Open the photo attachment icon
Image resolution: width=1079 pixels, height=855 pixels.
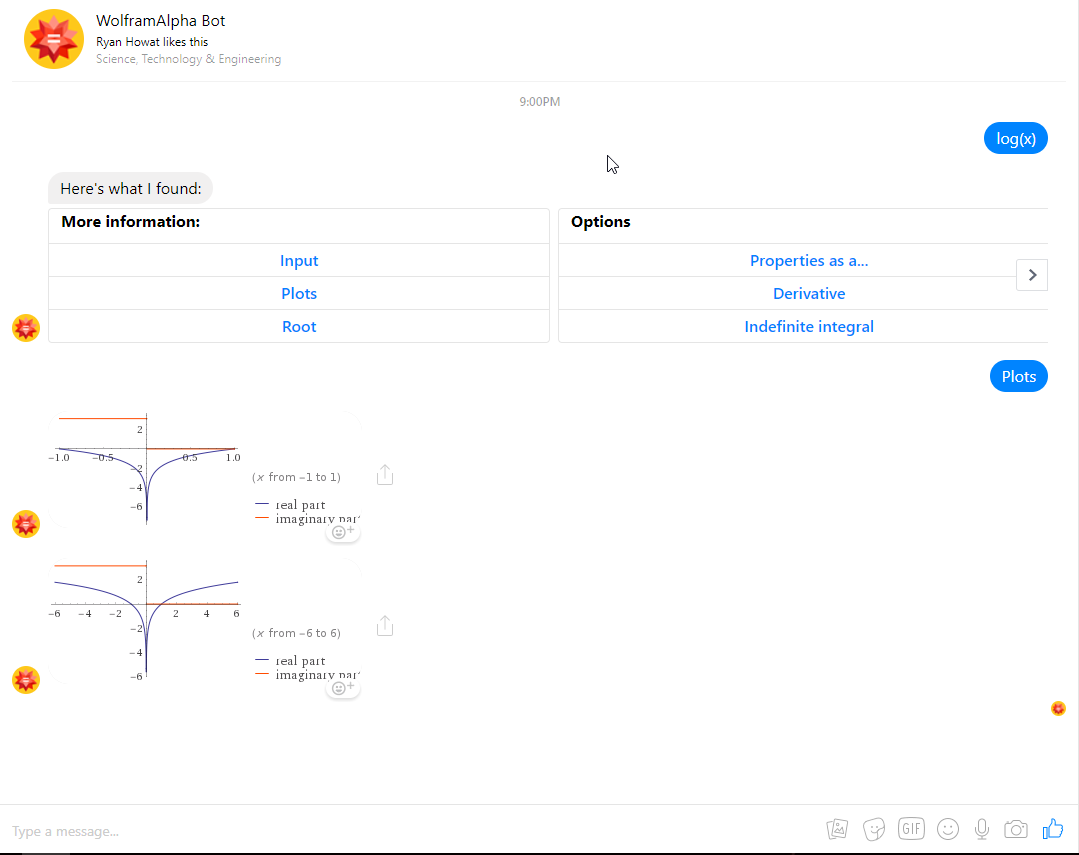[837, 829]
